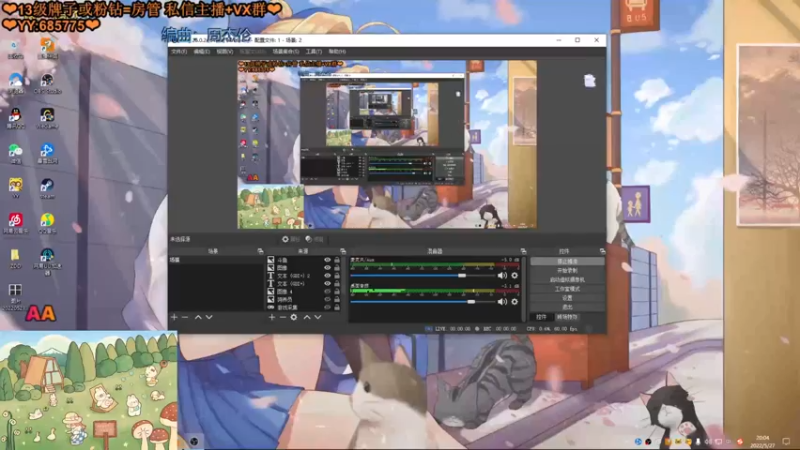Open the YY desktop shortcut
Image resolution: width=800 pixels, height=450 pixels.
(15, 188)
